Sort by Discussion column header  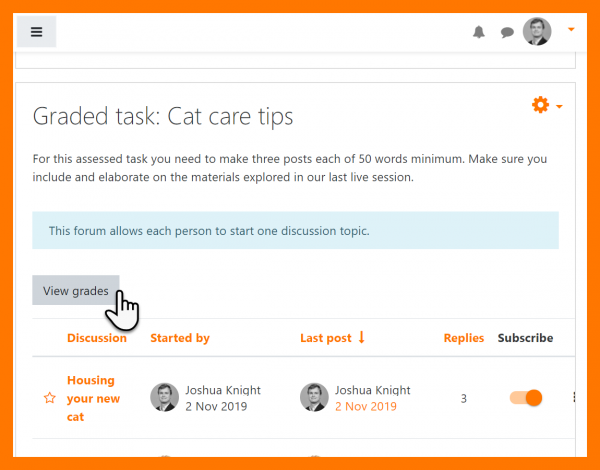tap(97, 338)
